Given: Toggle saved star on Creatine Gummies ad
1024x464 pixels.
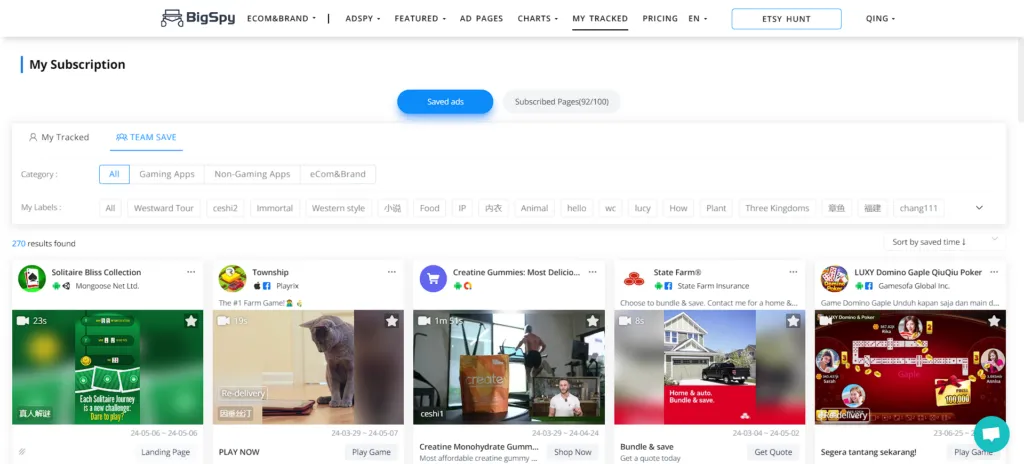Looking at the screenshot, I should pyautogui.click(x=592, y=321).
